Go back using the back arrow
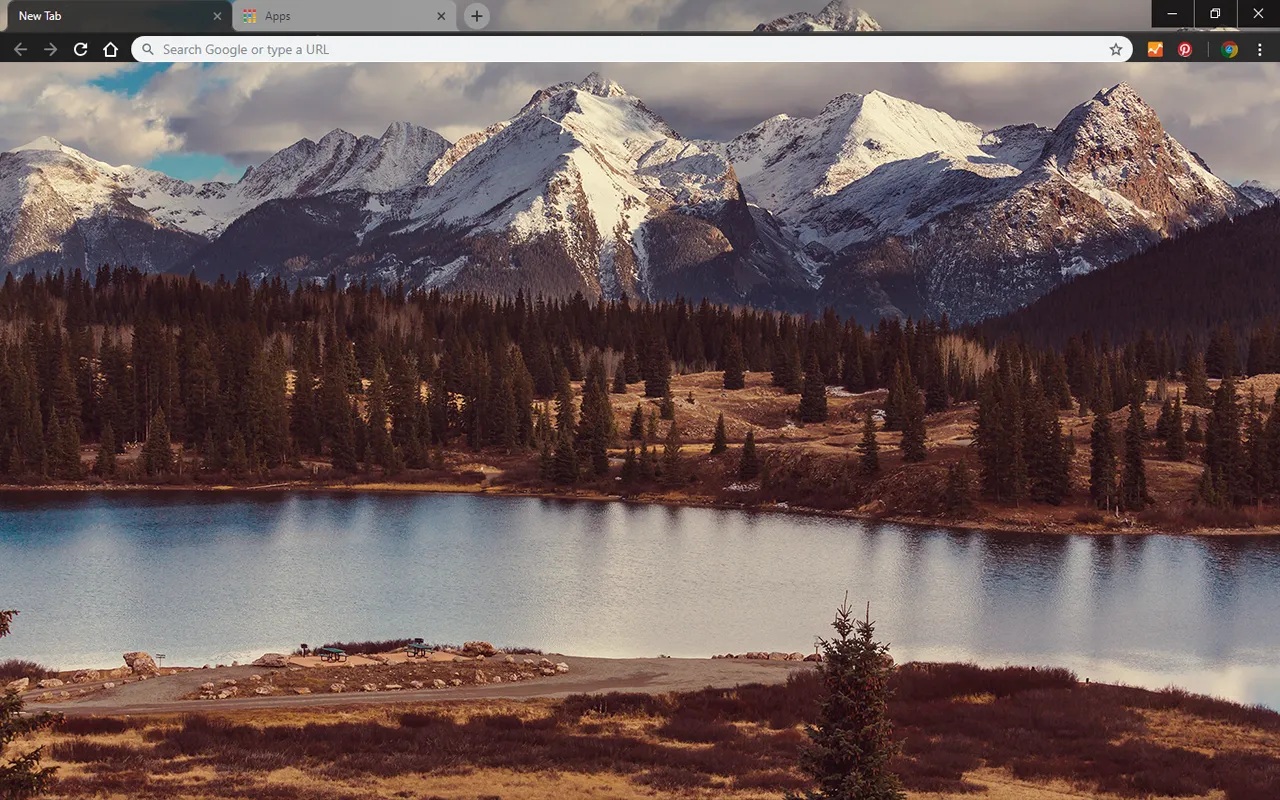 (x=20, y=49)
